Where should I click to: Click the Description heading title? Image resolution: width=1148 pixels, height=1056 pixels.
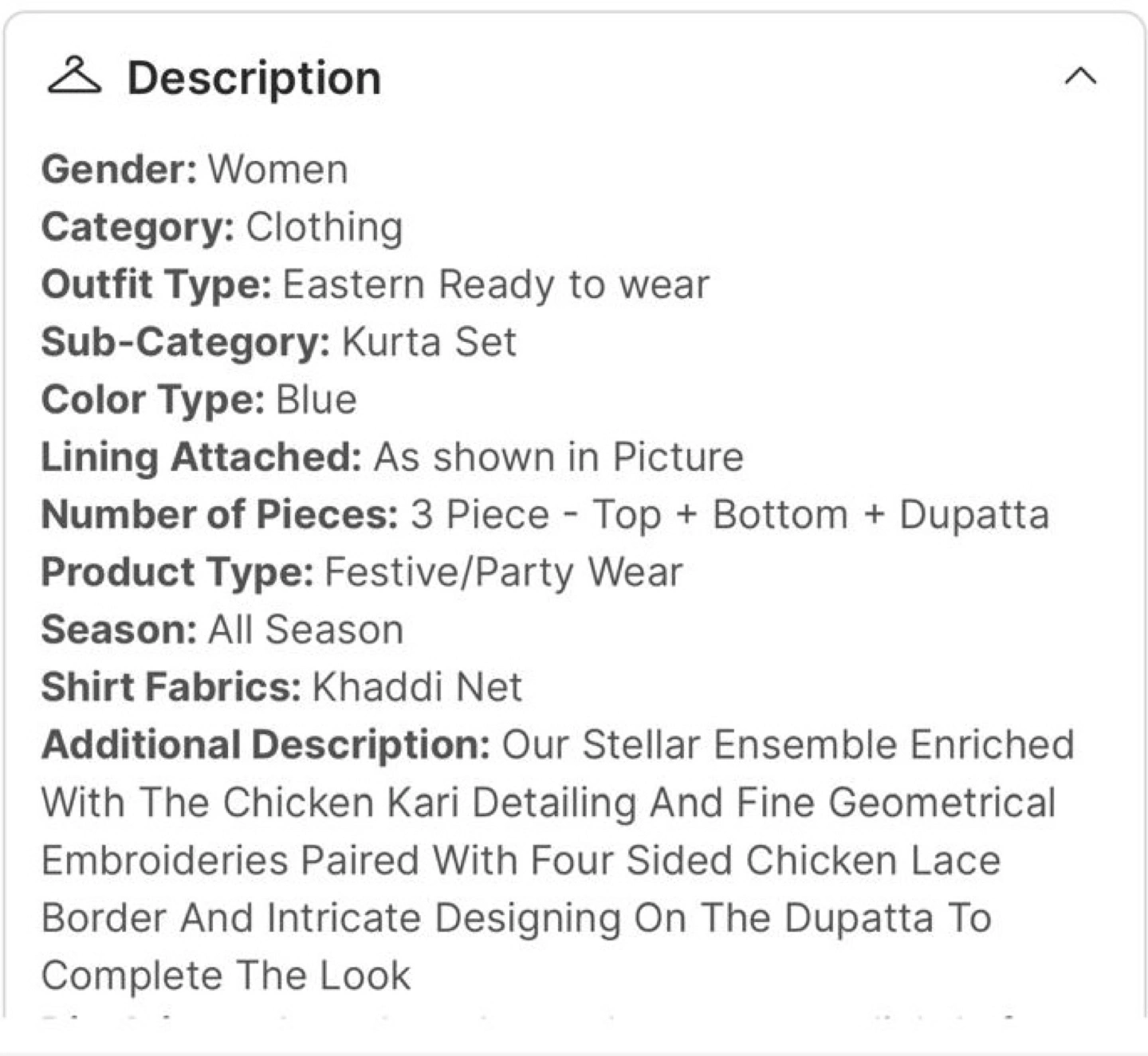(x=254, y=78)
